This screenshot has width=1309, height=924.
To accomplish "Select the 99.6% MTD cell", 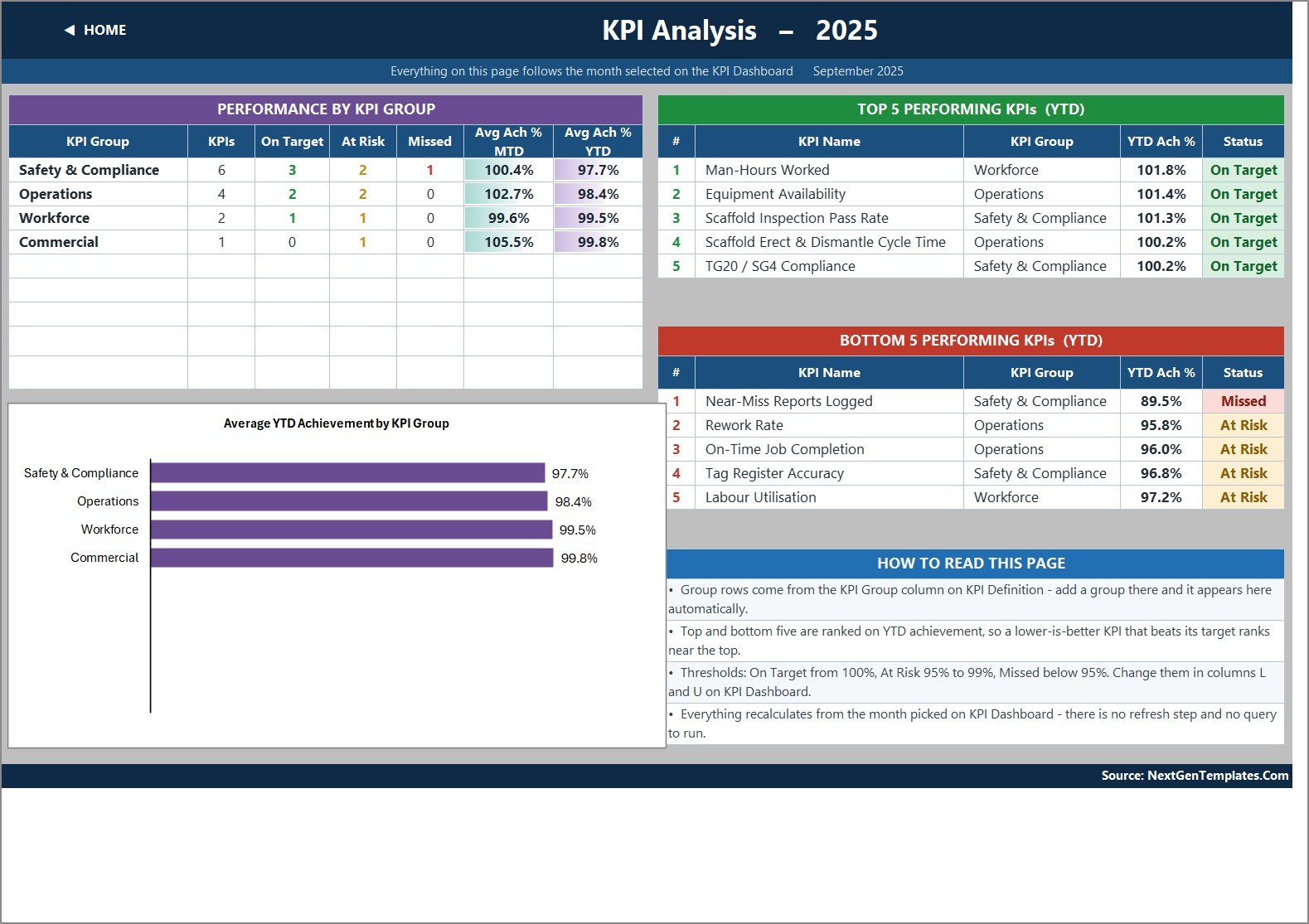I will point(508,218).
